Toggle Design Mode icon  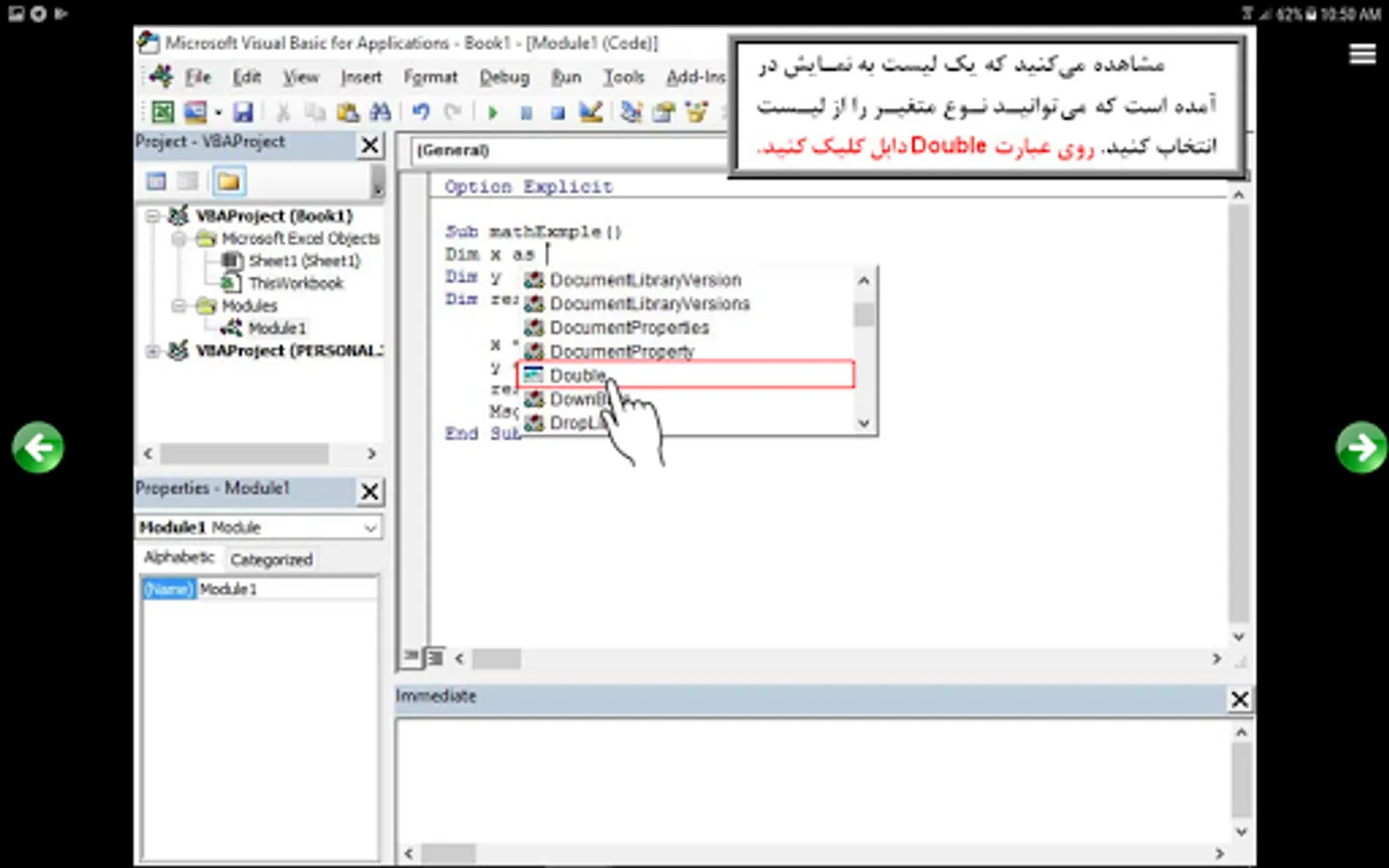click(x=590, y=112)
